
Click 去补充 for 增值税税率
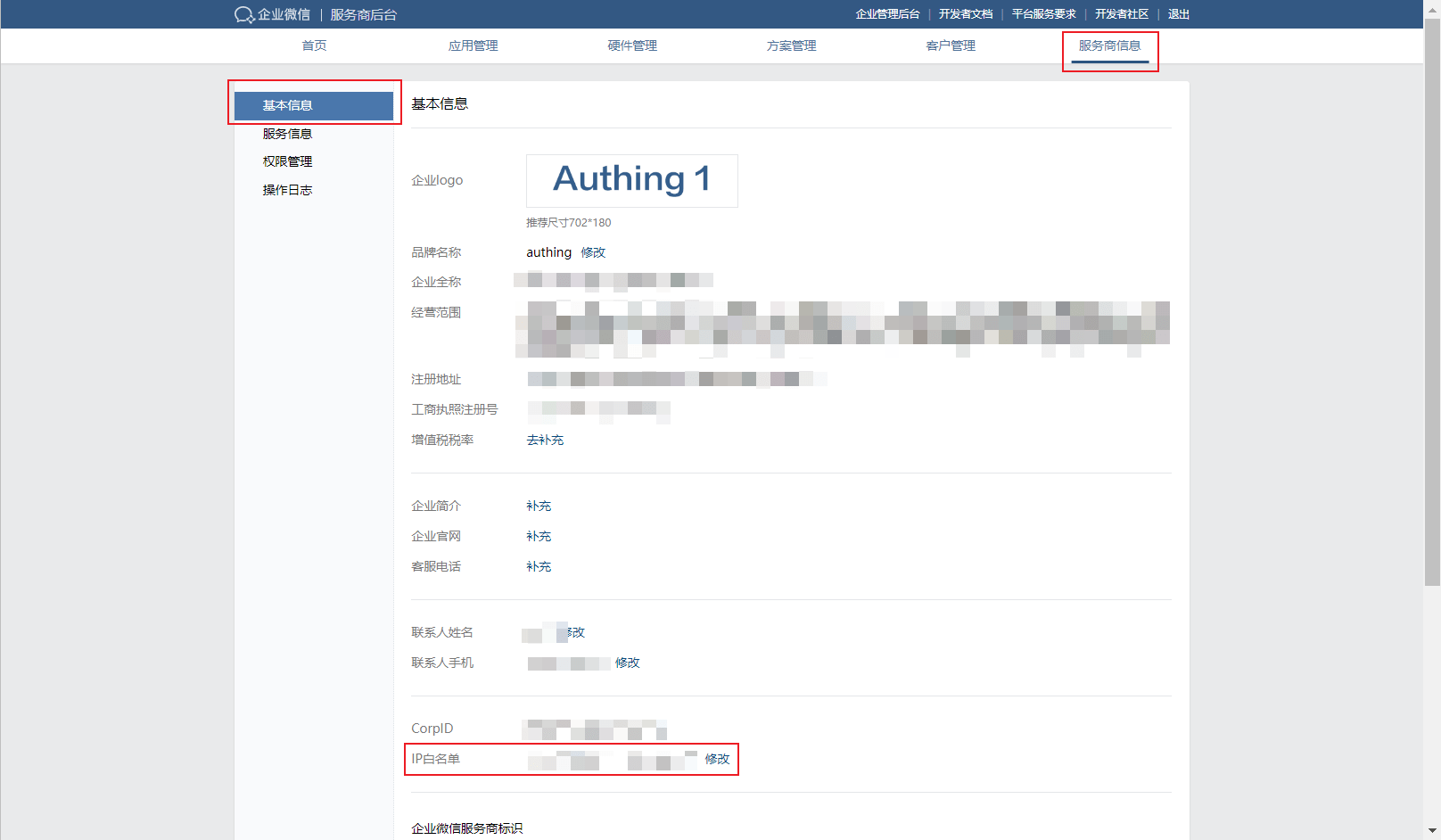coord(545,440)
